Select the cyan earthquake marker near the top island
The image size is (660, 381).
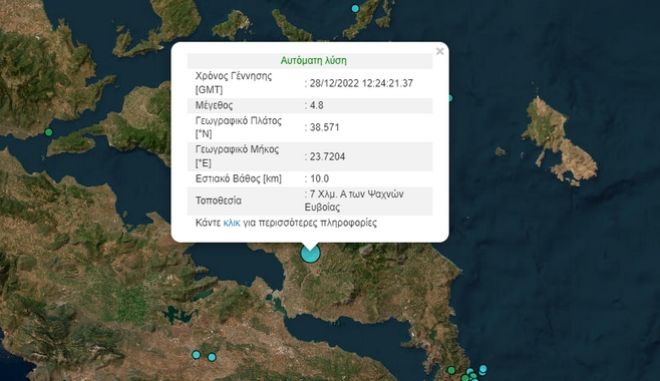pyautogui.click(x=355, y=8)
